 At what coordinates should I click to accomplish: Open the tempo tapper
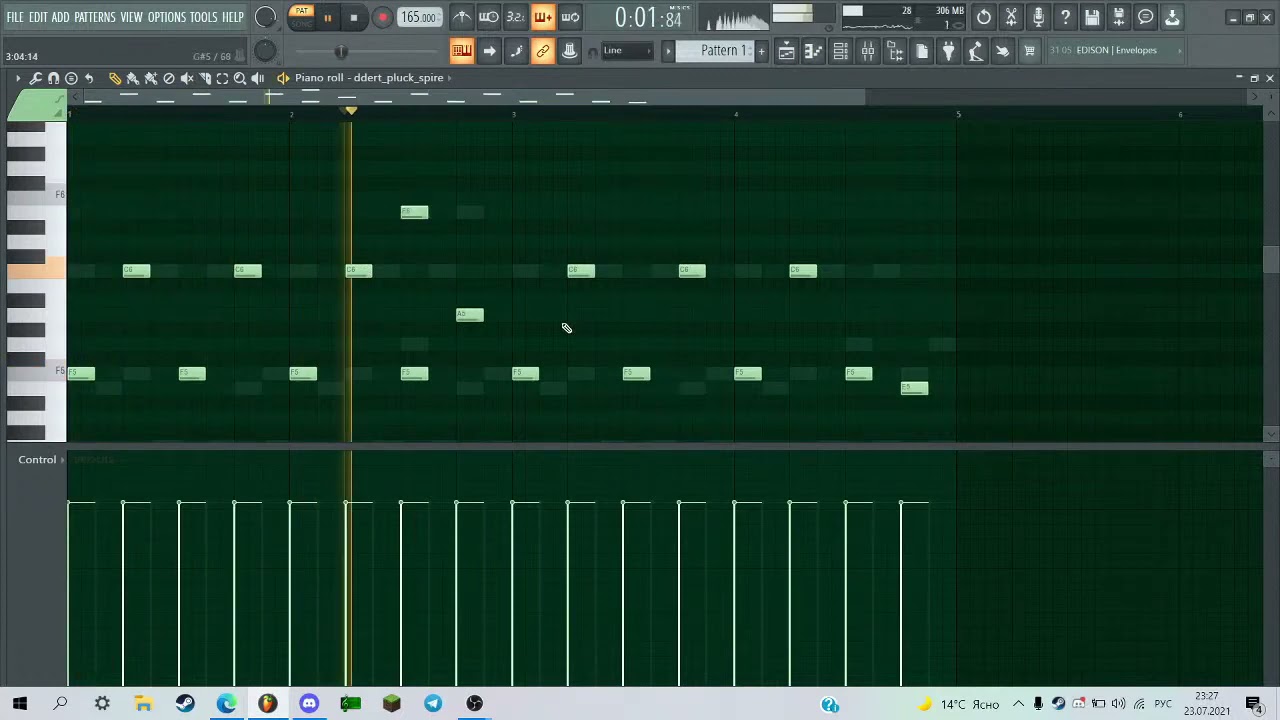tap(976, 51)
